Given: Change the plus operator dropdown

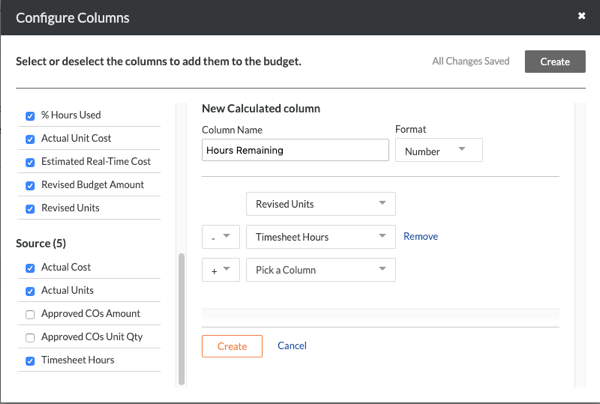Looking at the screenshot, I should coord(221,270).
